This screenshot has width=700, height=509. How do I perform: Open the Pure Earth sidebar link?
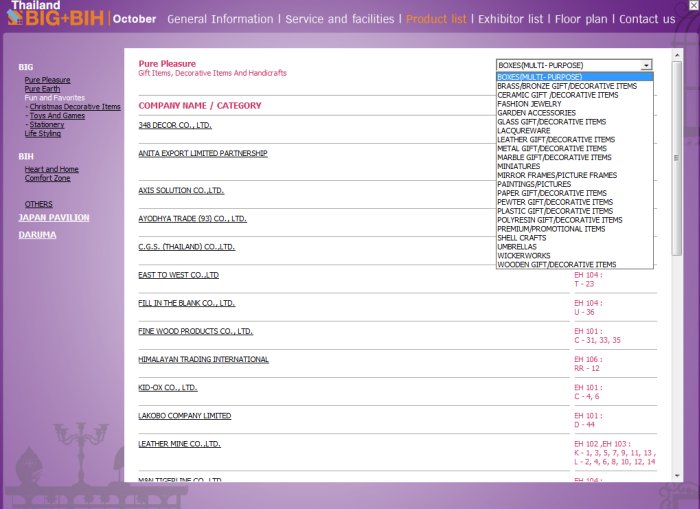42,89
